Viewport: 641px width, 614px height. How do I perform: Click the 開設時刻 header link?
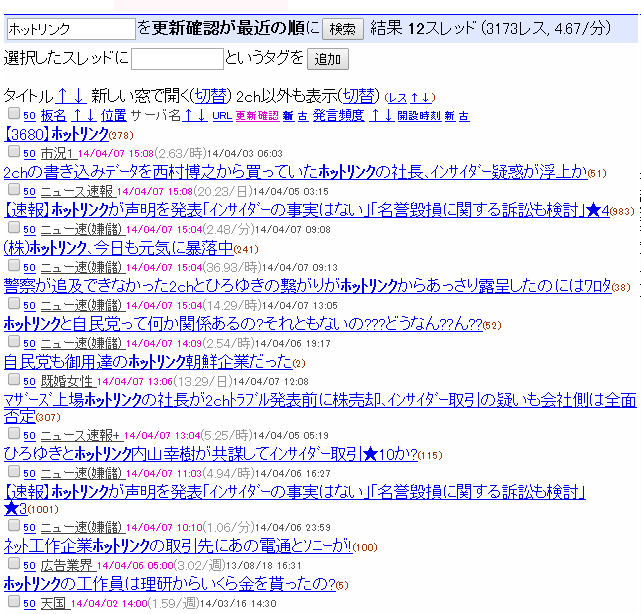419,116
